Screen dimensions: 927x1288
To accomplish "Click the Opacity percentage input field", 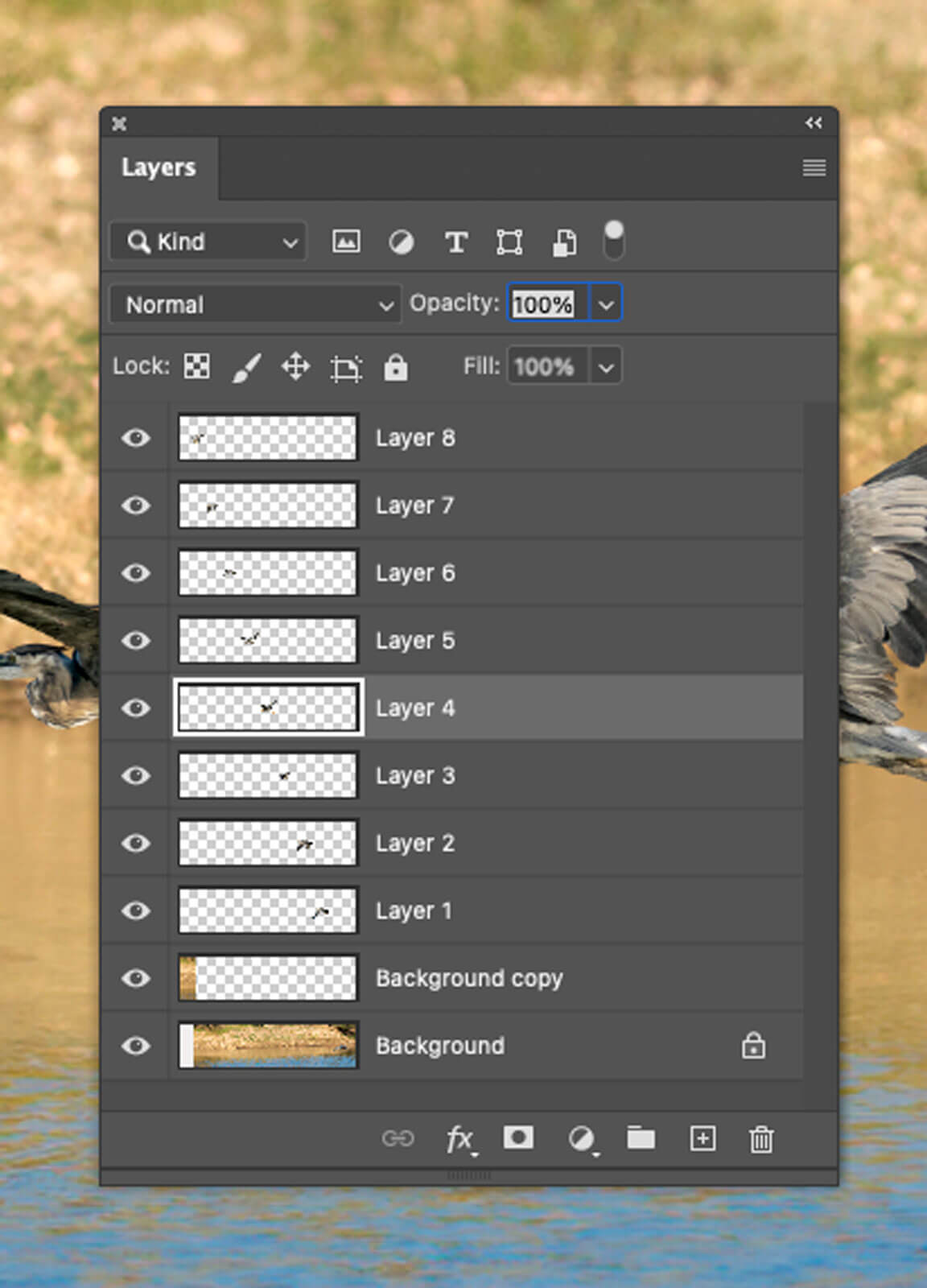I will tap(546, 304).
